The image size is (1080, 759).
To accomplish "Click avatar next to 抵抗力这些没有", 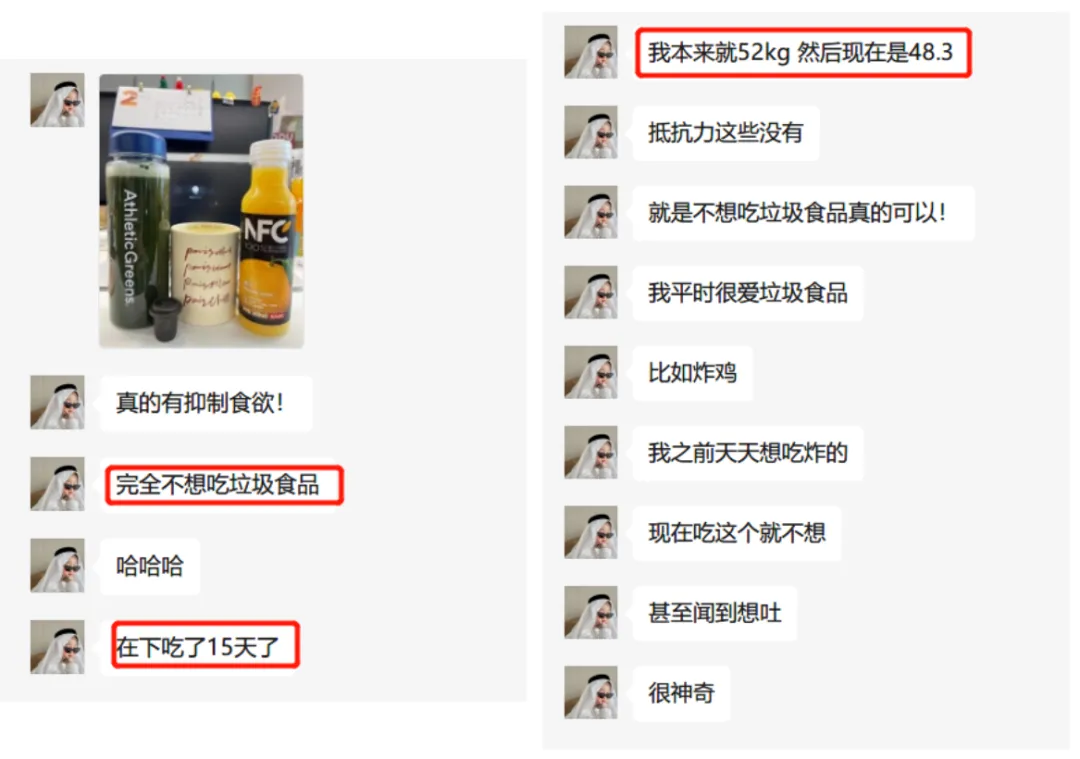I will coord(591,132).
